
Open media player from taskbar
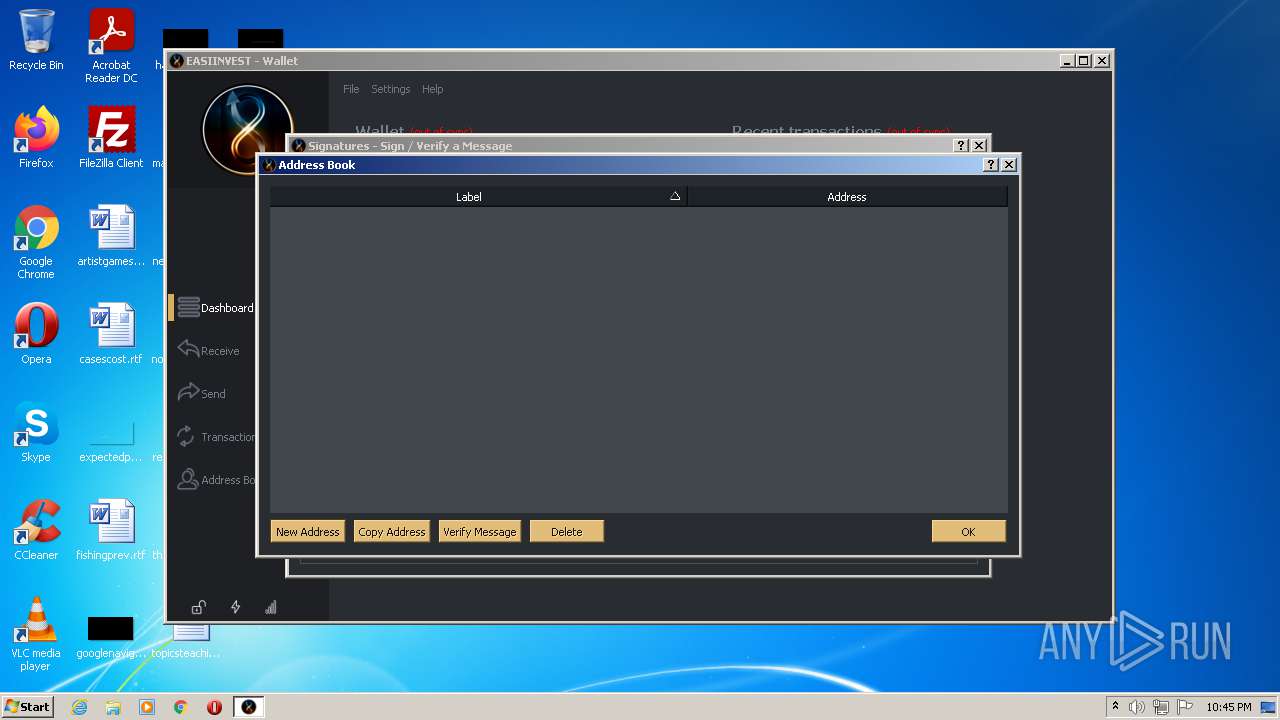pos(147,707)
